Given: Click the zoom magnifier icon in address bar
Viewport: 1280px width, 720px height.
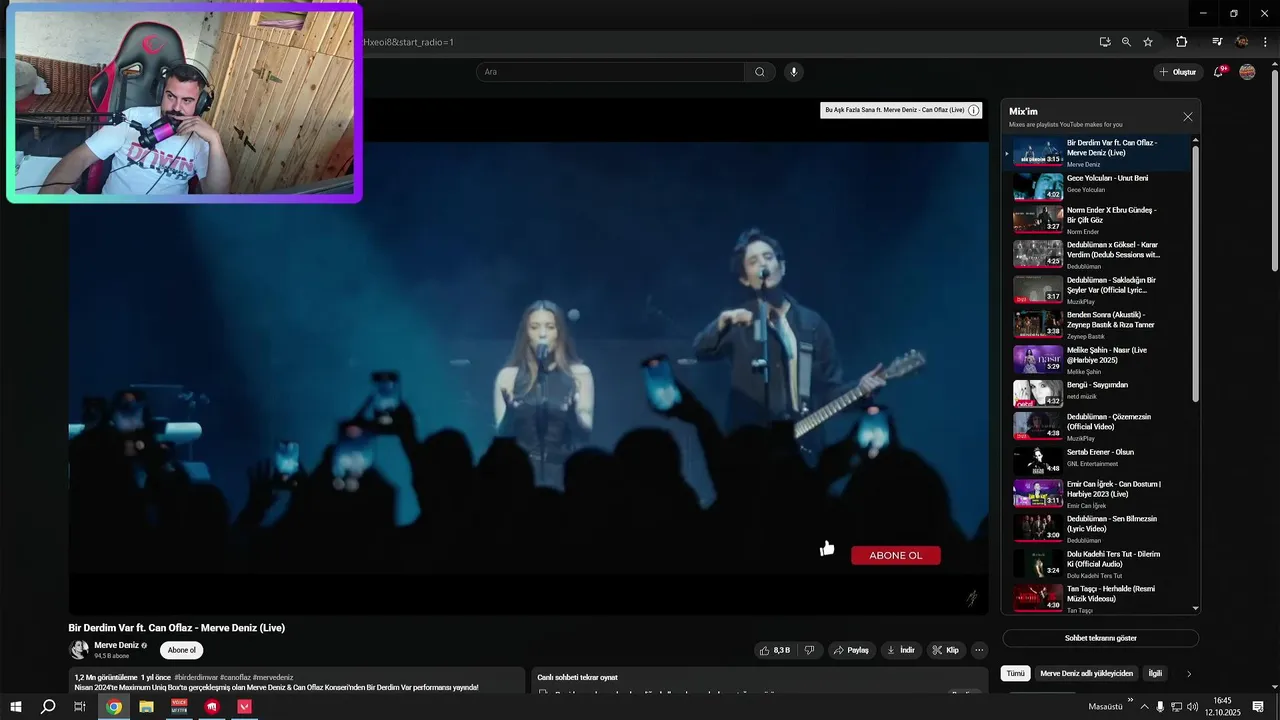Looking at the screenshot, I should pyautogui.click(x=1126, y=42).
